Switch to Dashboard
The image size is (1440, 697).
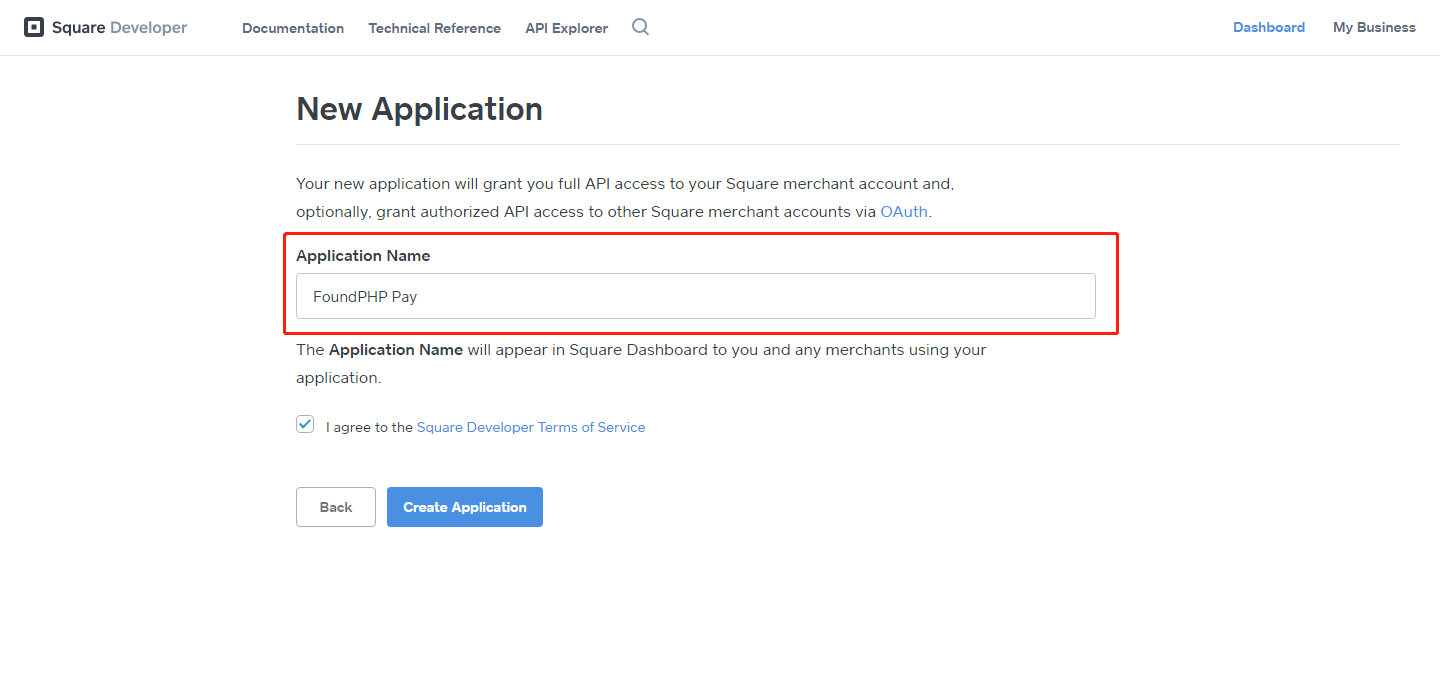(1268, 27)
